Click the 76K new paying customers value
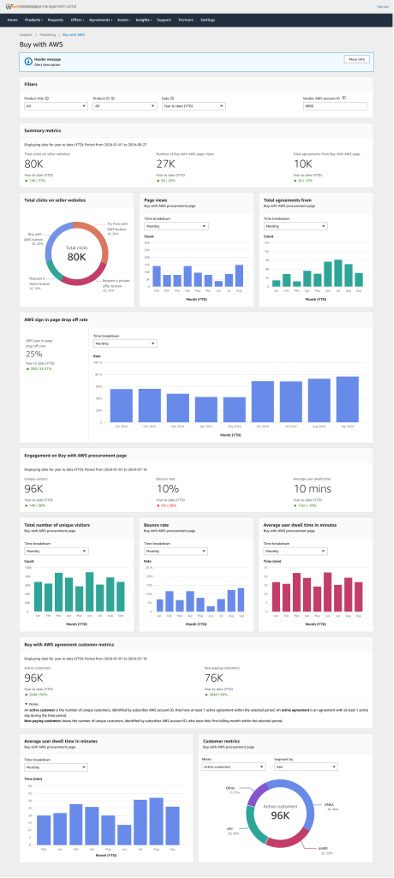This screenshot has height=878, width=394. click(x=215, y=679)
